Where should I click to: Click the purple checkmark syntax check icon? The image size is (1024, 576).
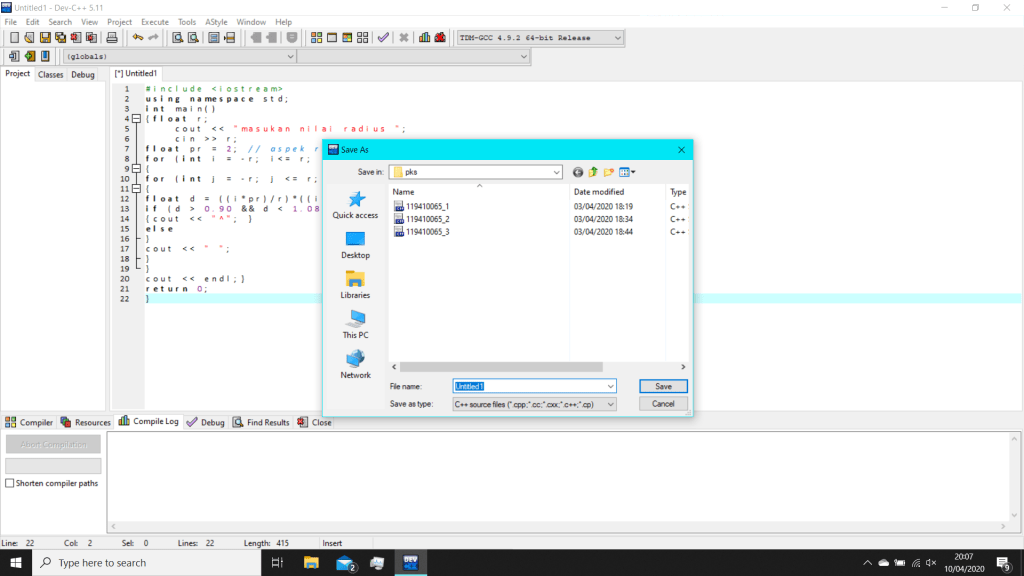[383, 38]
